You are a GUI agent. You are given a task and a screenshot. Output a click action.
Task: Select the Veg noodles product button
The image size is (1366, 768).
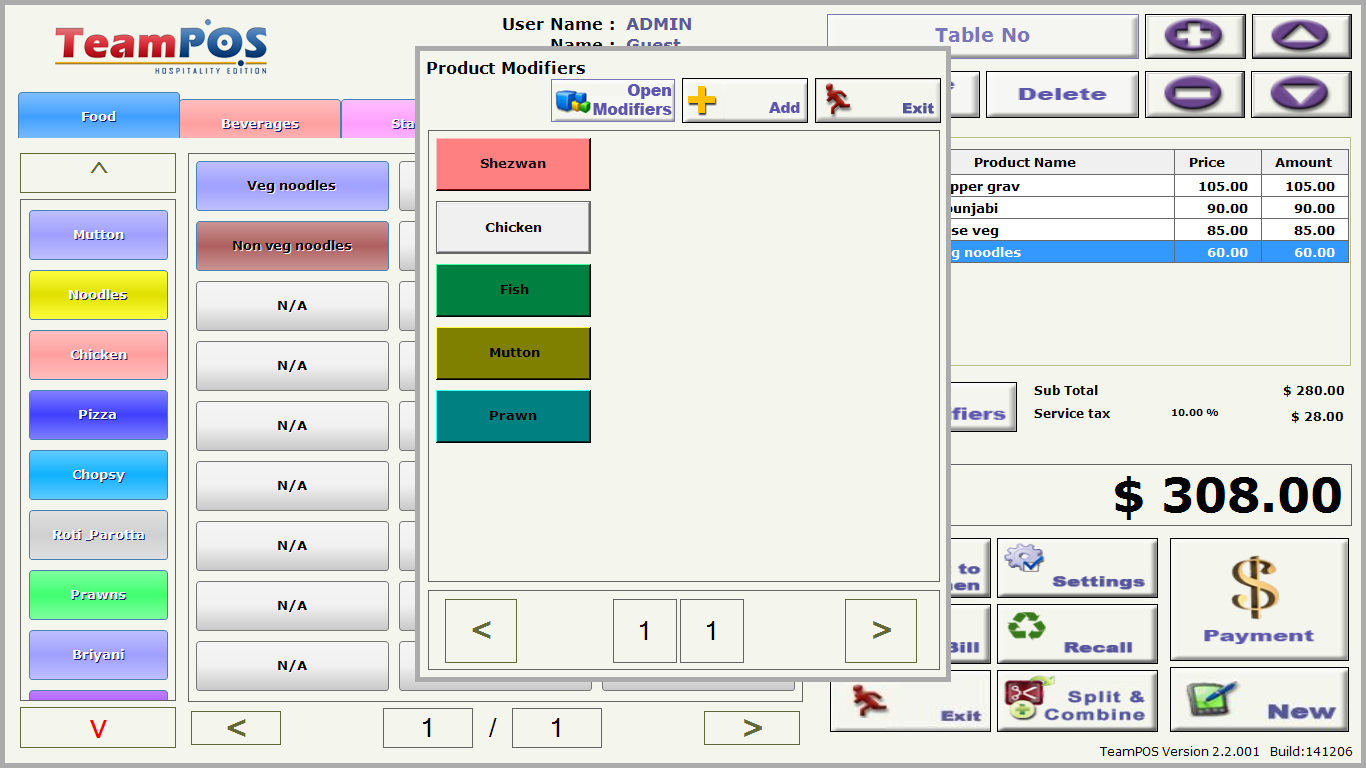click(292, 186)
